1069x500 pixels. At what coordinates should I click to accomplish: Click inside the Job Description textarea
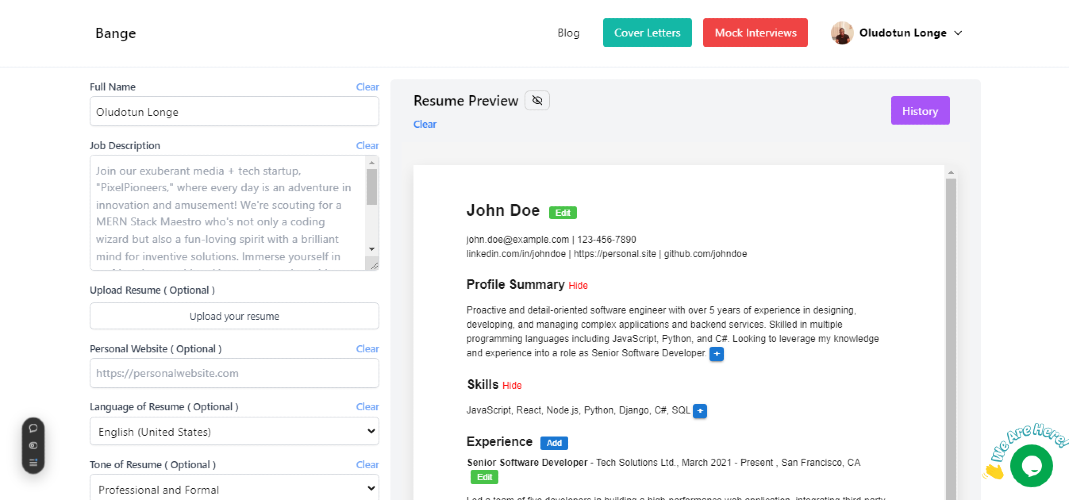click(x=228, y=213)
